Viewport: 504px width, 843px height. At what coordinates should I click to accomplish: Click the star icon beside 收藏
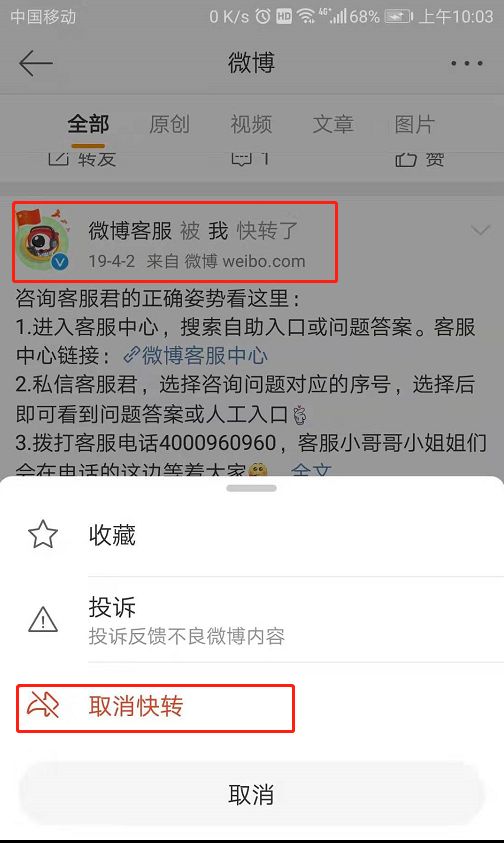[x=43, y=534]
